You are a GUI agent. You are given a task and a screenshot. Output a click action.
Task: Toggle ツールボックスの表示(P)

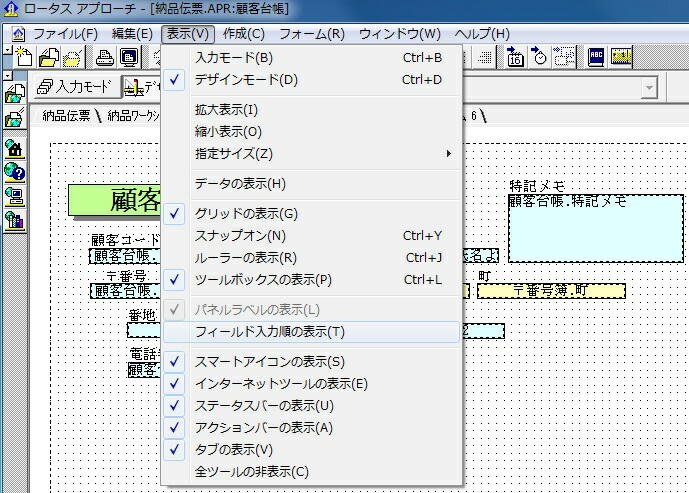pyautogui.click(x=312, y=279)
